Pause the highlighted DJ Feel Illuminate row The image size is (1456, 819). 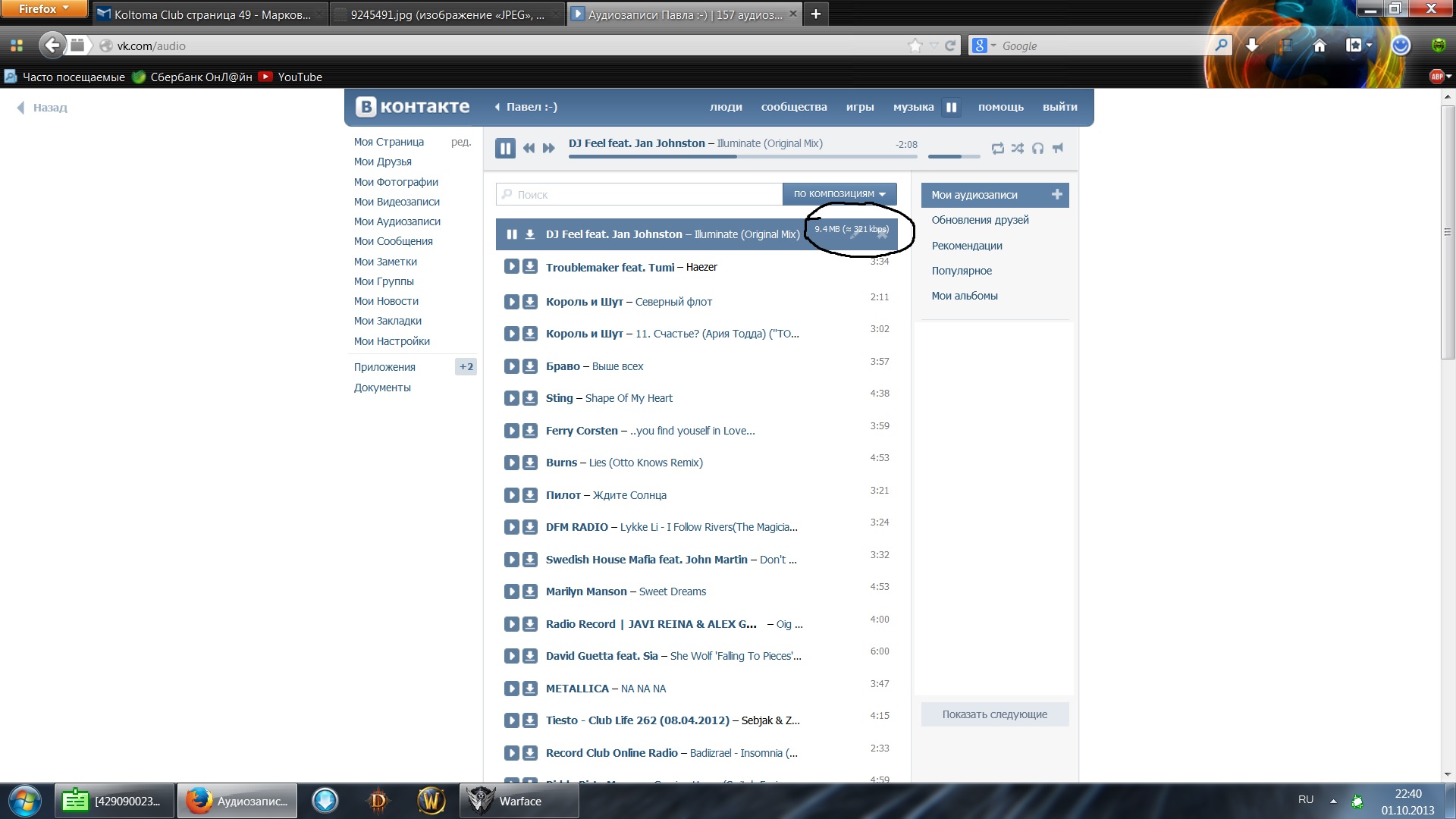point(512,234)
